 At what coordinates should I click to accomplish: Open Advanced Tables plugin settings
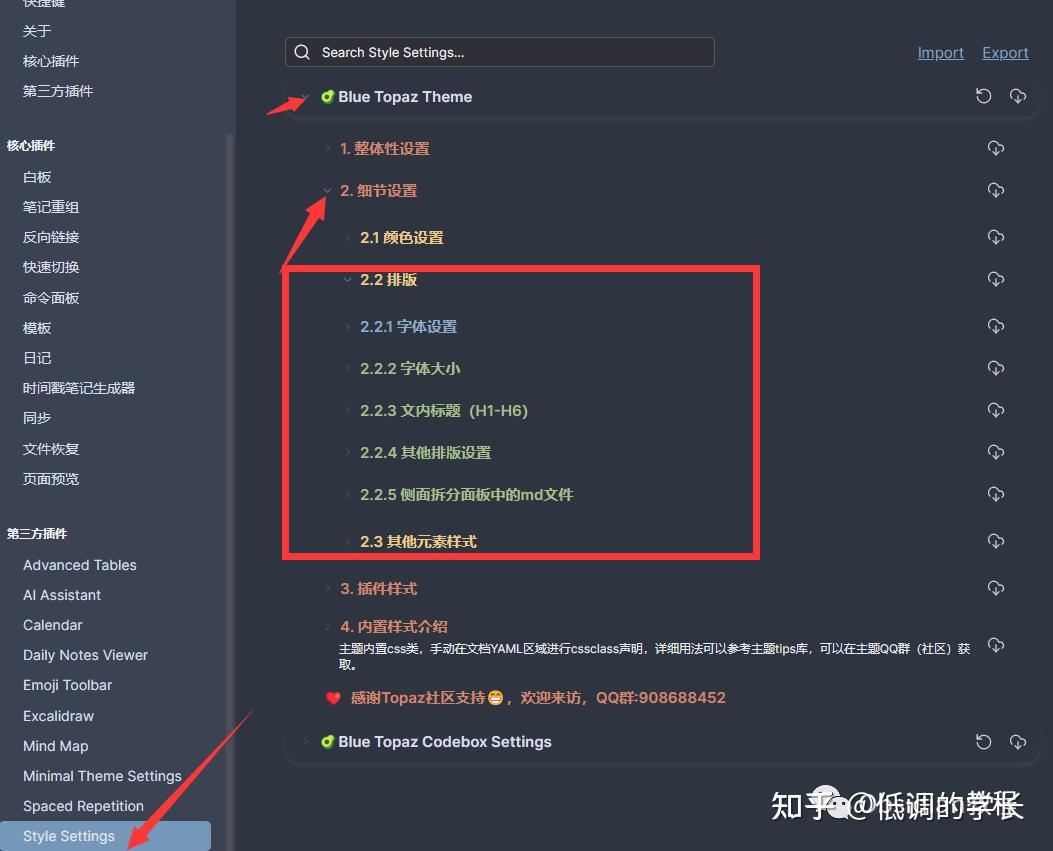tap(80, 565)
